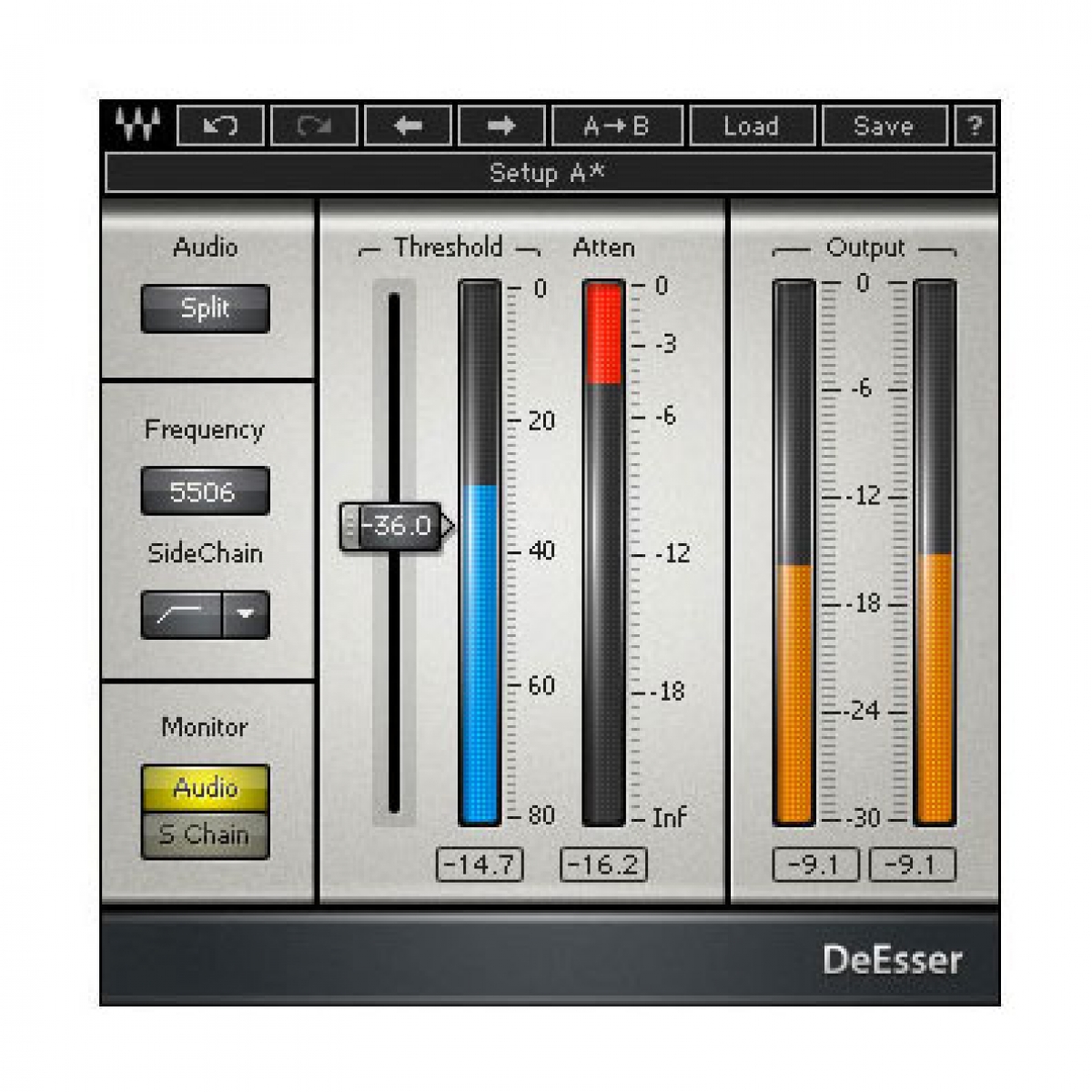Image resolution: width=1092 pixels, height=1092 pixels.
Task: Reset the threshold peak readout -14.7
Action: 480,864
